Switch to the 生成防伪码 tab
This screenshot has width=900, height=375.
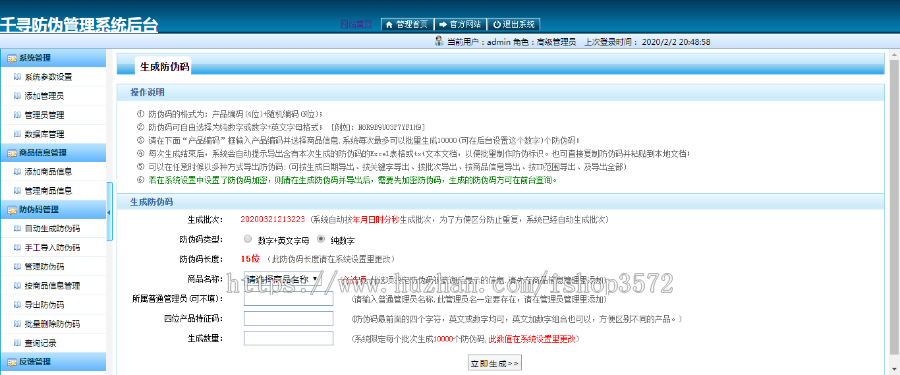point(165,67)
